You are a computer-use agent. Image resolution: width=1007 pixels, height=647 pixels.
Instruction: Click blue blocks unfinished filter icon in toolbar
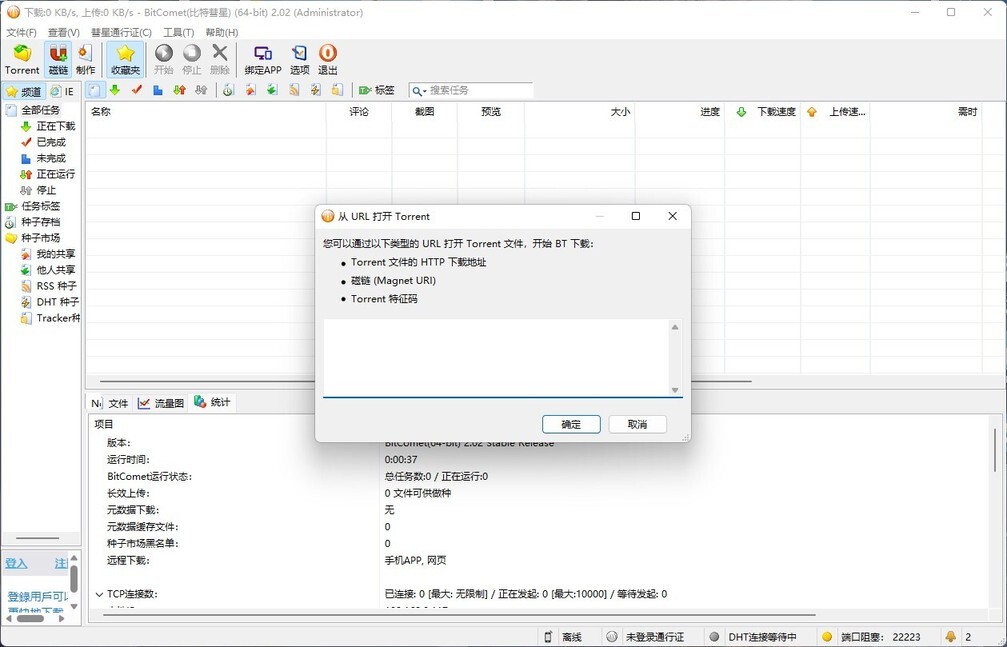coord(158,91)
